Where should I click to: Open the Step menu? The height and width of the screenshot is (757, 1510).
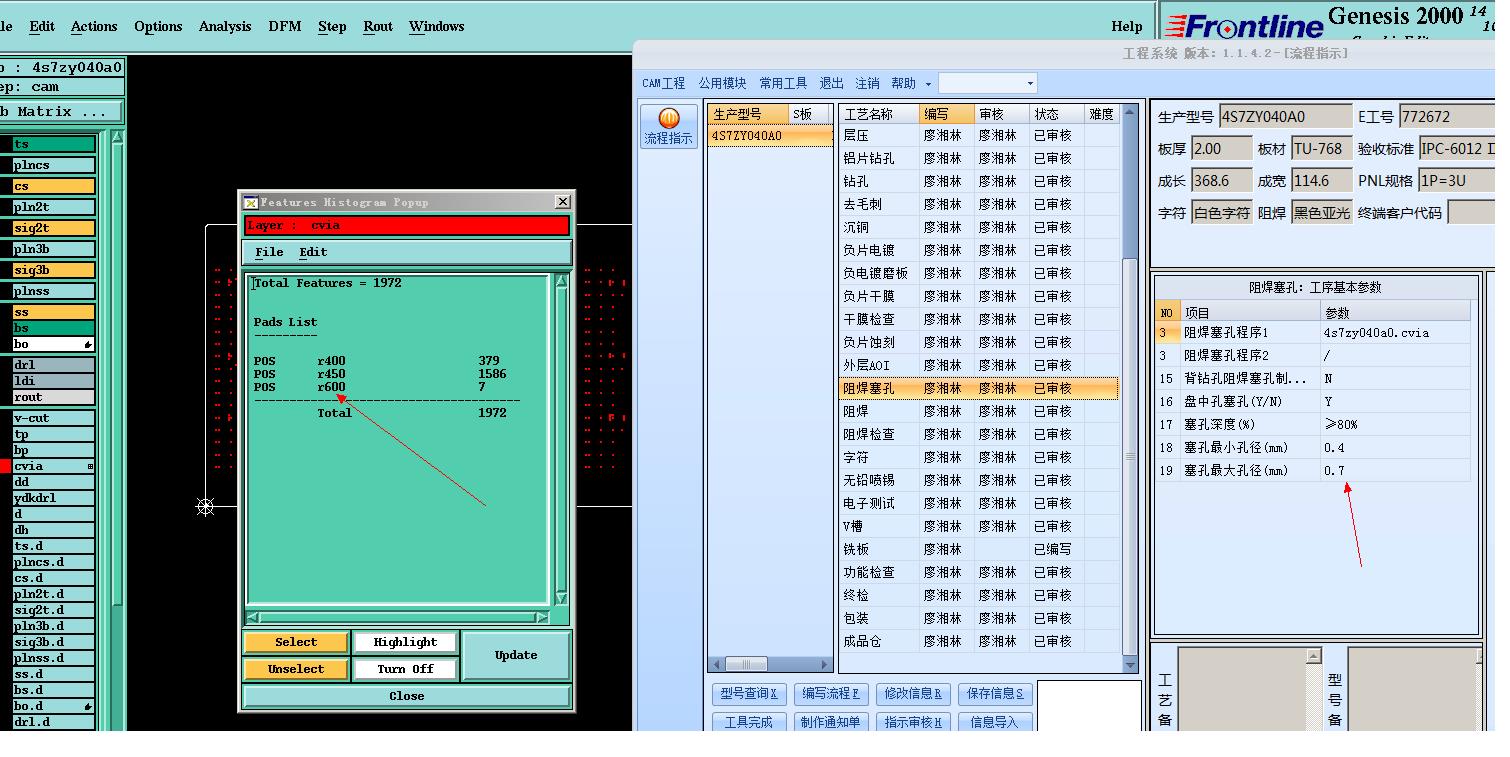[x=332, y=27]
